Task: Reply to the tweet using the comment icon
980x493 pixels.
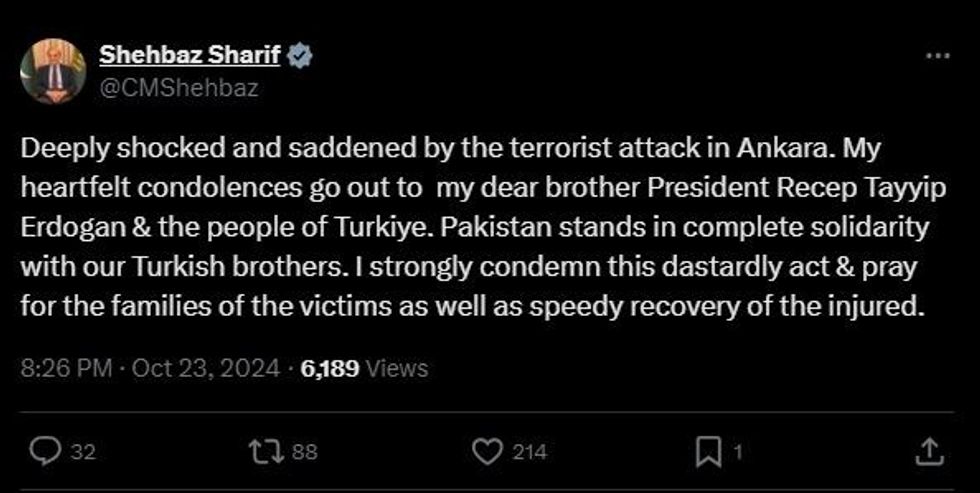Action: (x=44, y=452)
